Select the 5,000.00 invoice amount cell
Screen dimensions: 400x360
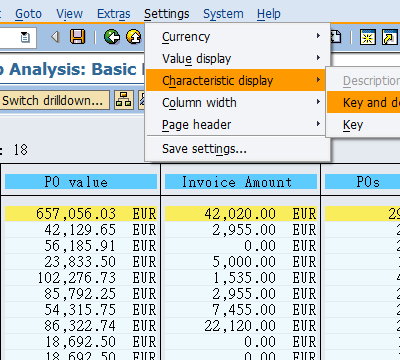241,262
